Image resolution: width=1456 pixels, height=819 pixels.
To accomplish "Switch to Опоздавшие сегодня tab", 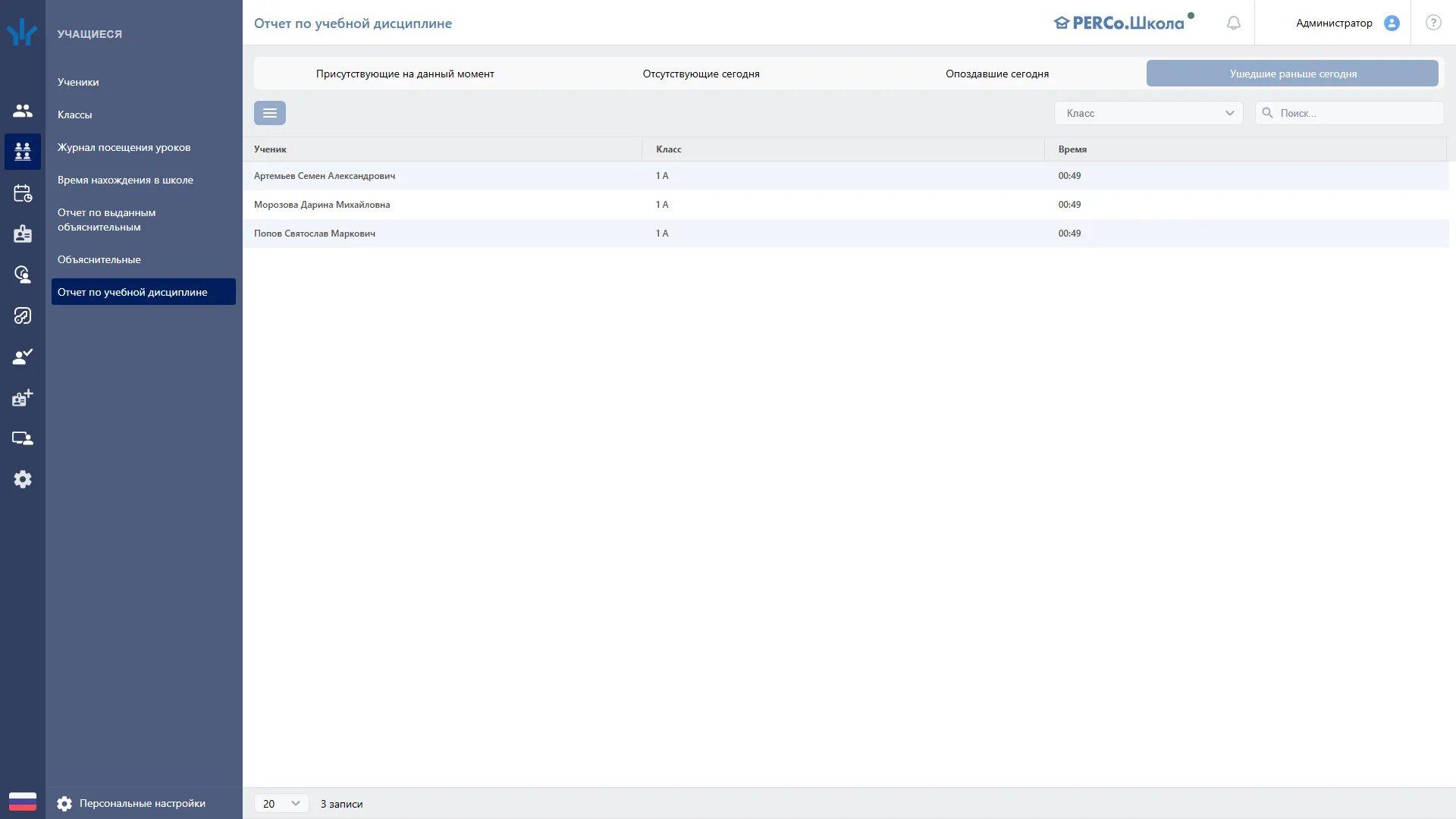I will click(x=997, y=74).
